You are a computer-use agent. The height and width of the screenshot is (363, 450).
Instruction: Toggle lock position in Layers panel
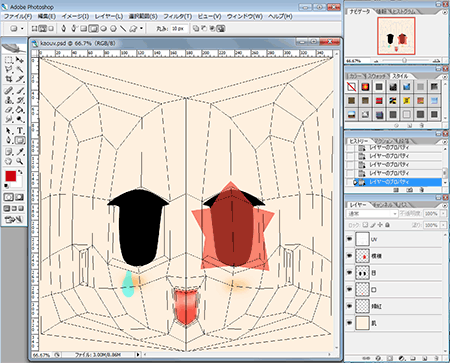click(380, 225)
